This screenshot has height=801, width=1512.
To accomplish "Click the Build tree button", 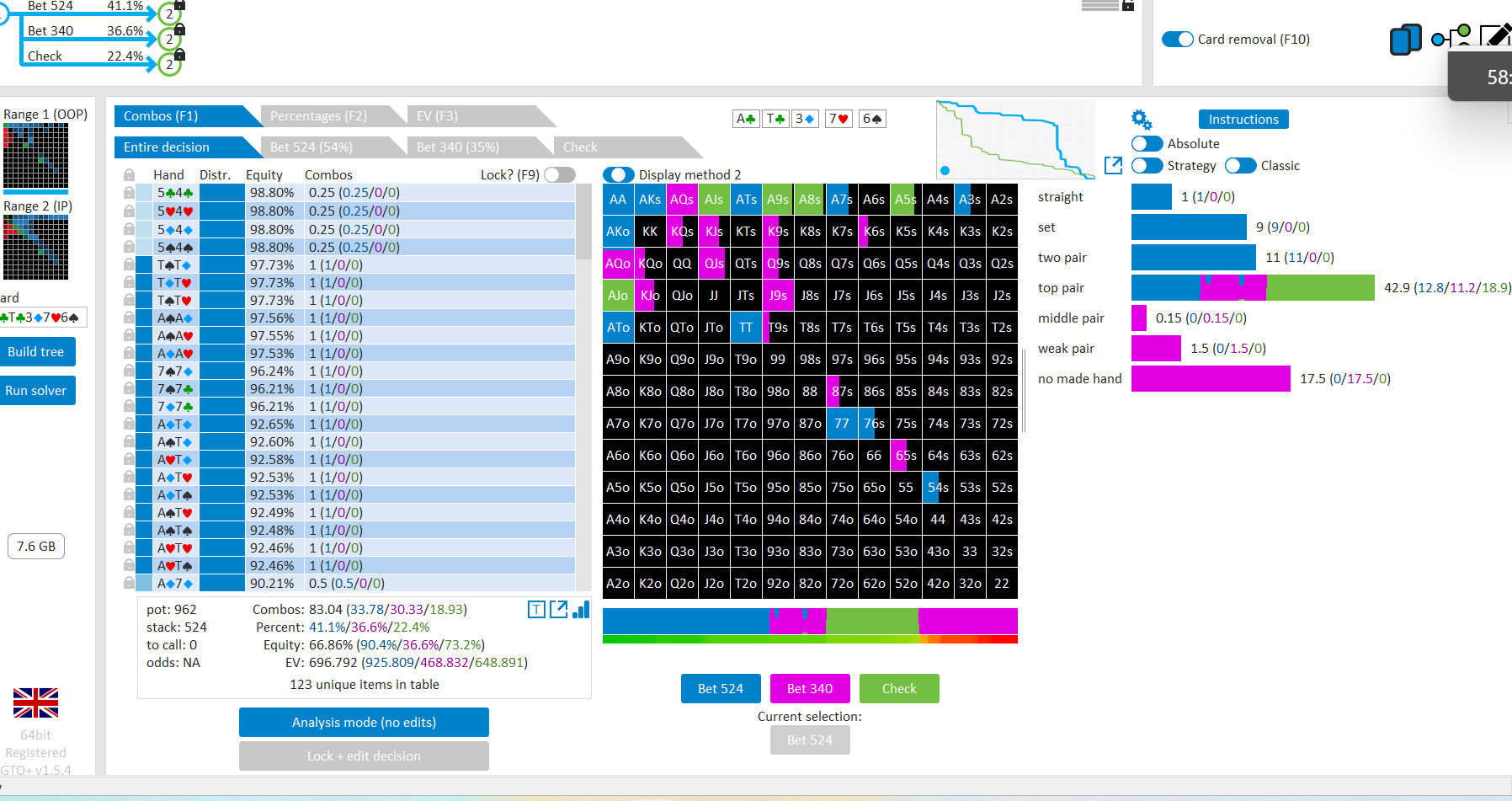I will [36, 352].
